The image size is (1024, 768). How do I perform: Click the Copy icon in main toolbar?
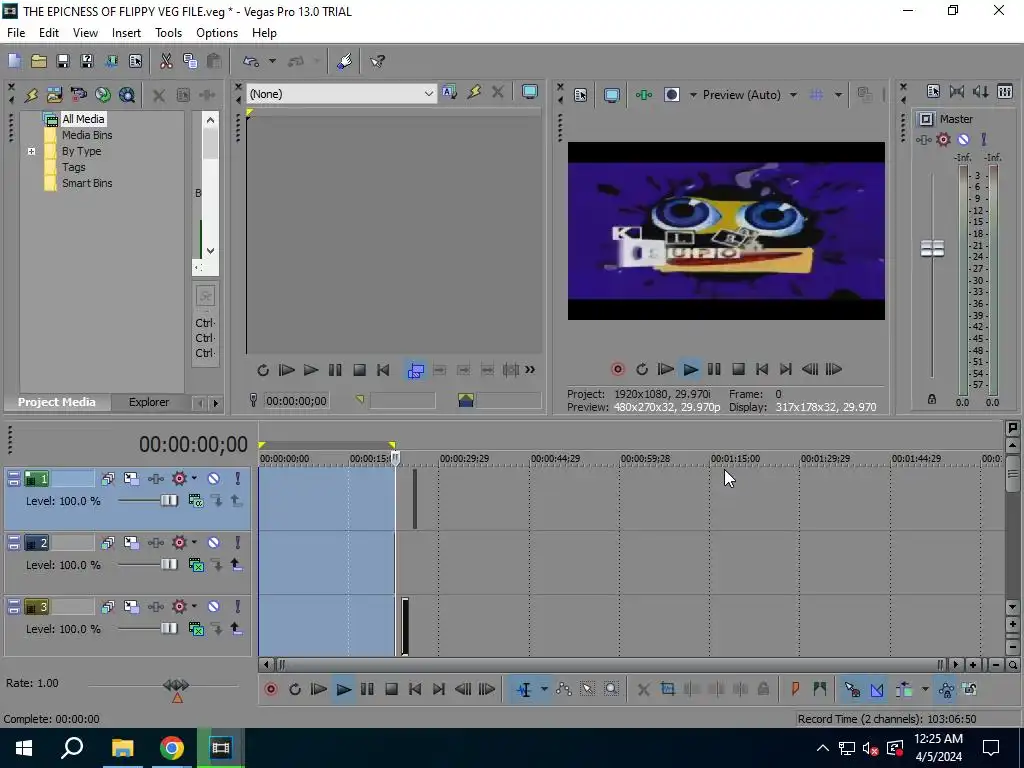click(x=190, y=61)
